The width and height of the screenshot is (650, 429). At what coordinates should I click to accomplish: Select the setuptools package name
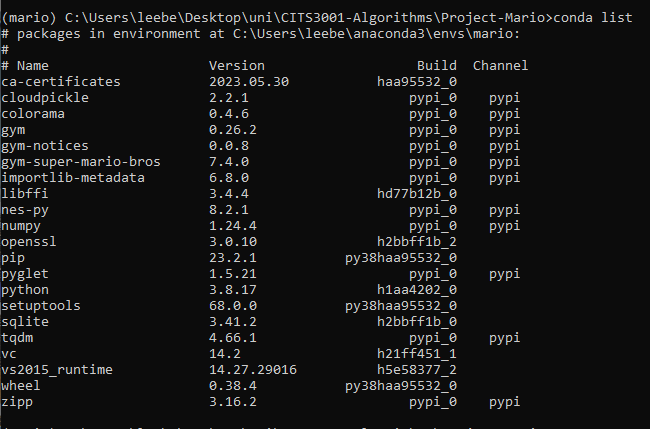(x=41, y=306)
